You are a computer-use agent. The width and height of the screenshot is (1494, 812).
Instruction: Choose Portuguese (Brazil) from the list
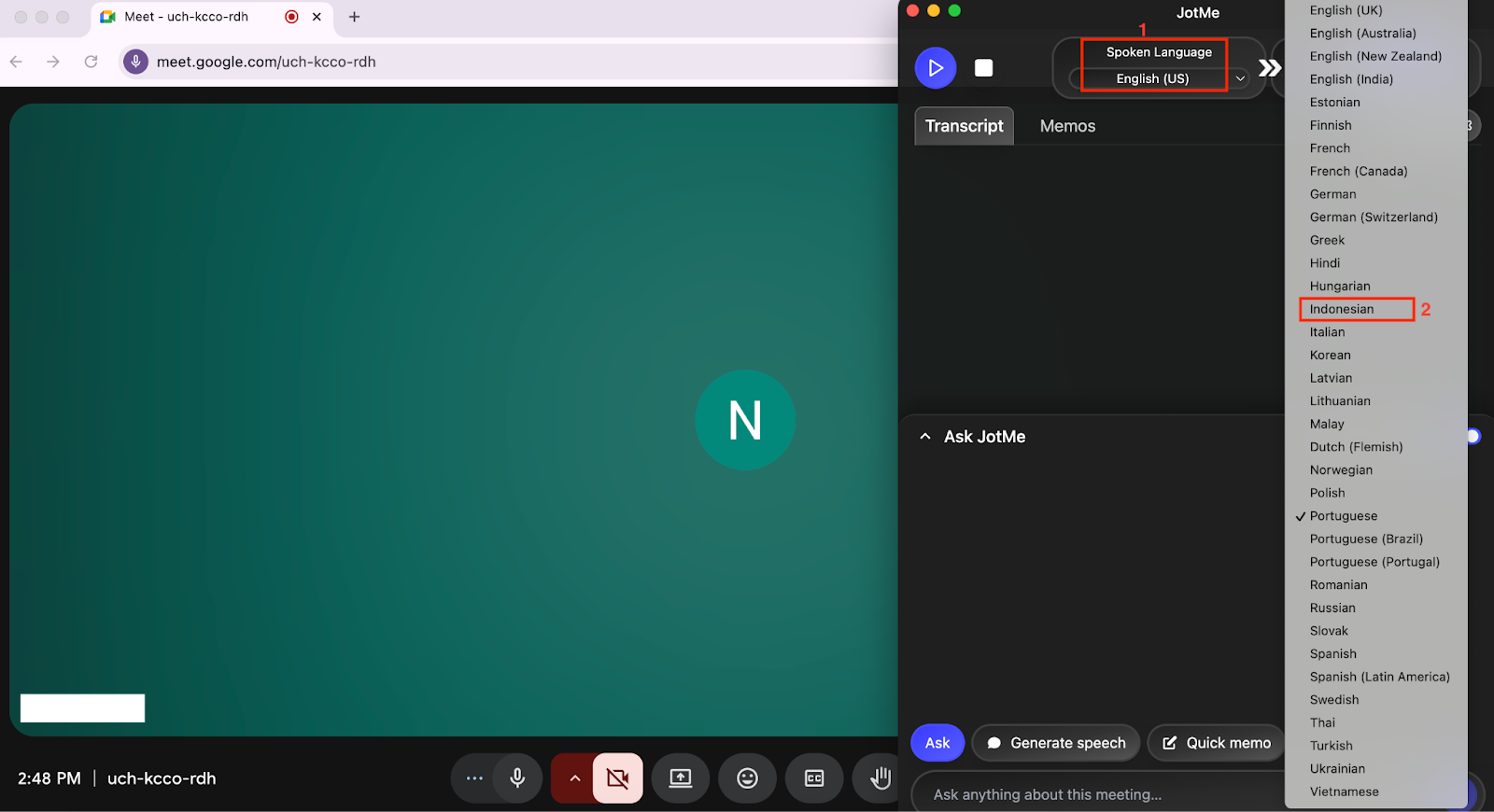[x=1366, y=539]
